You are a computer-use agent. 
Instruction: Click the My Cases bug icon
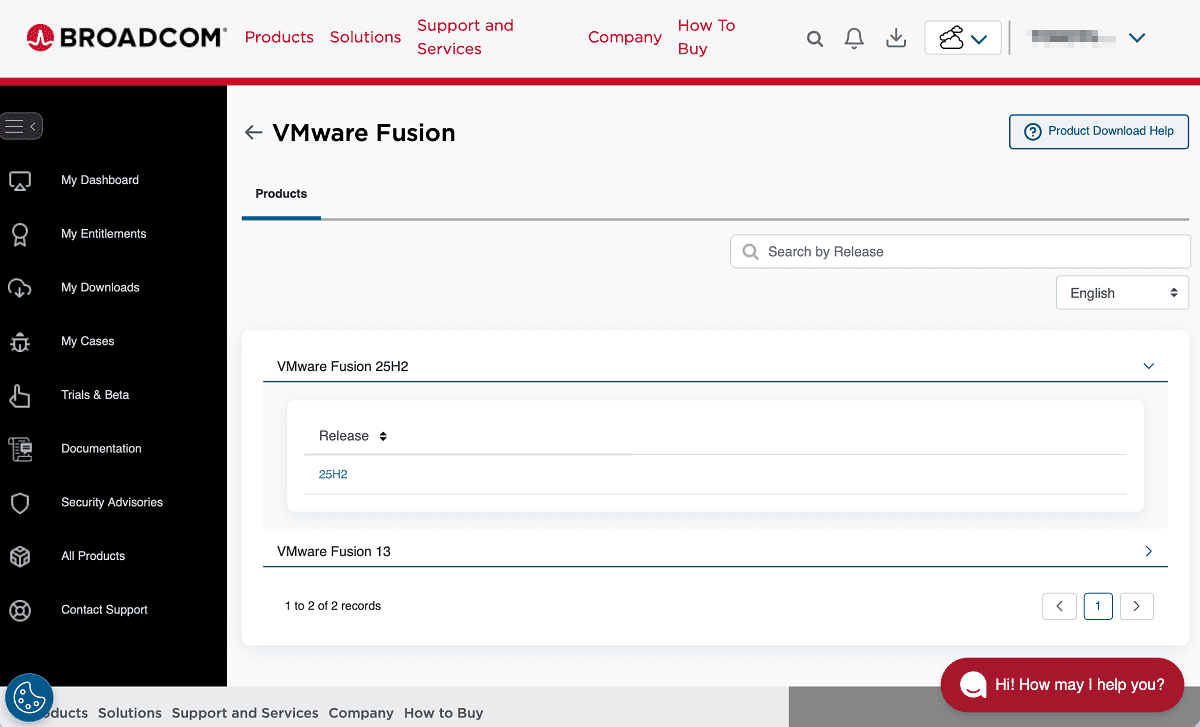20,342
